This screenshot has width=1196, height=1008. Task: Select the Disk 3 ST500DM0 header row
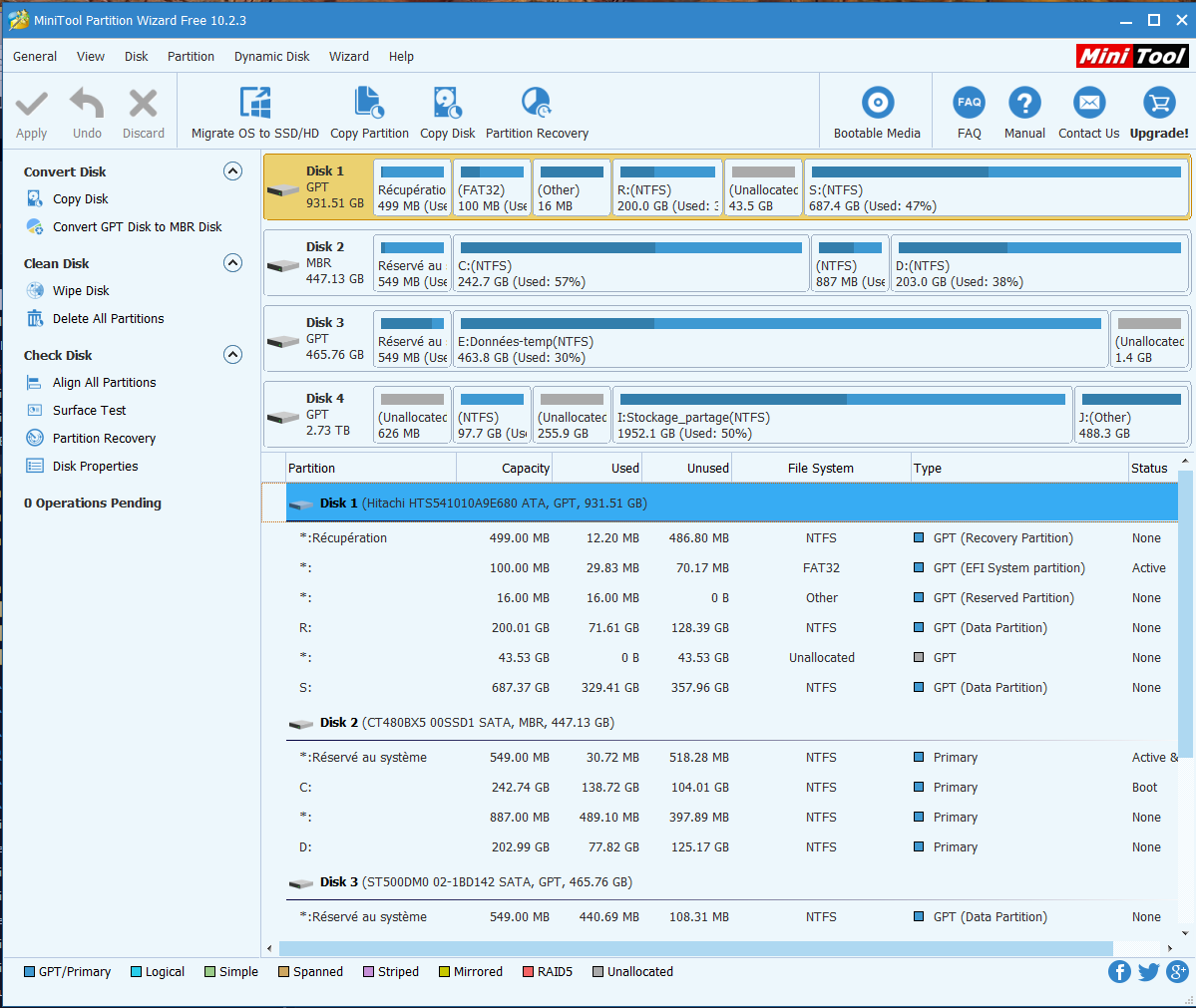pos(732,882)
